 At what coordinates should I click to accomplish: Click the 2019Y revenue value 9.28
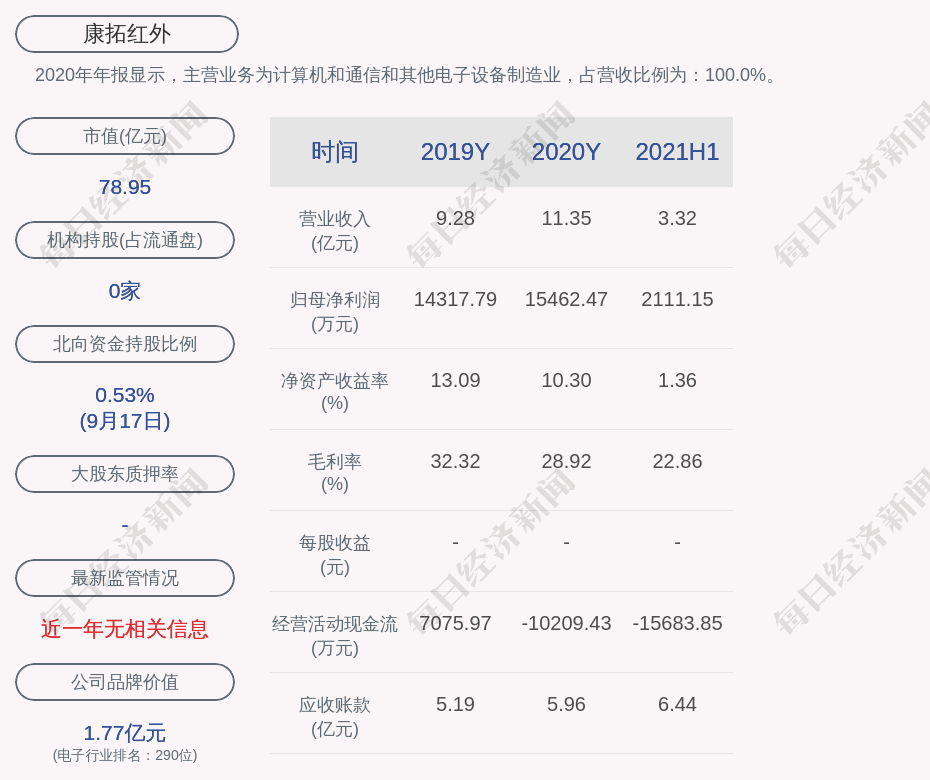pos(455,218)
